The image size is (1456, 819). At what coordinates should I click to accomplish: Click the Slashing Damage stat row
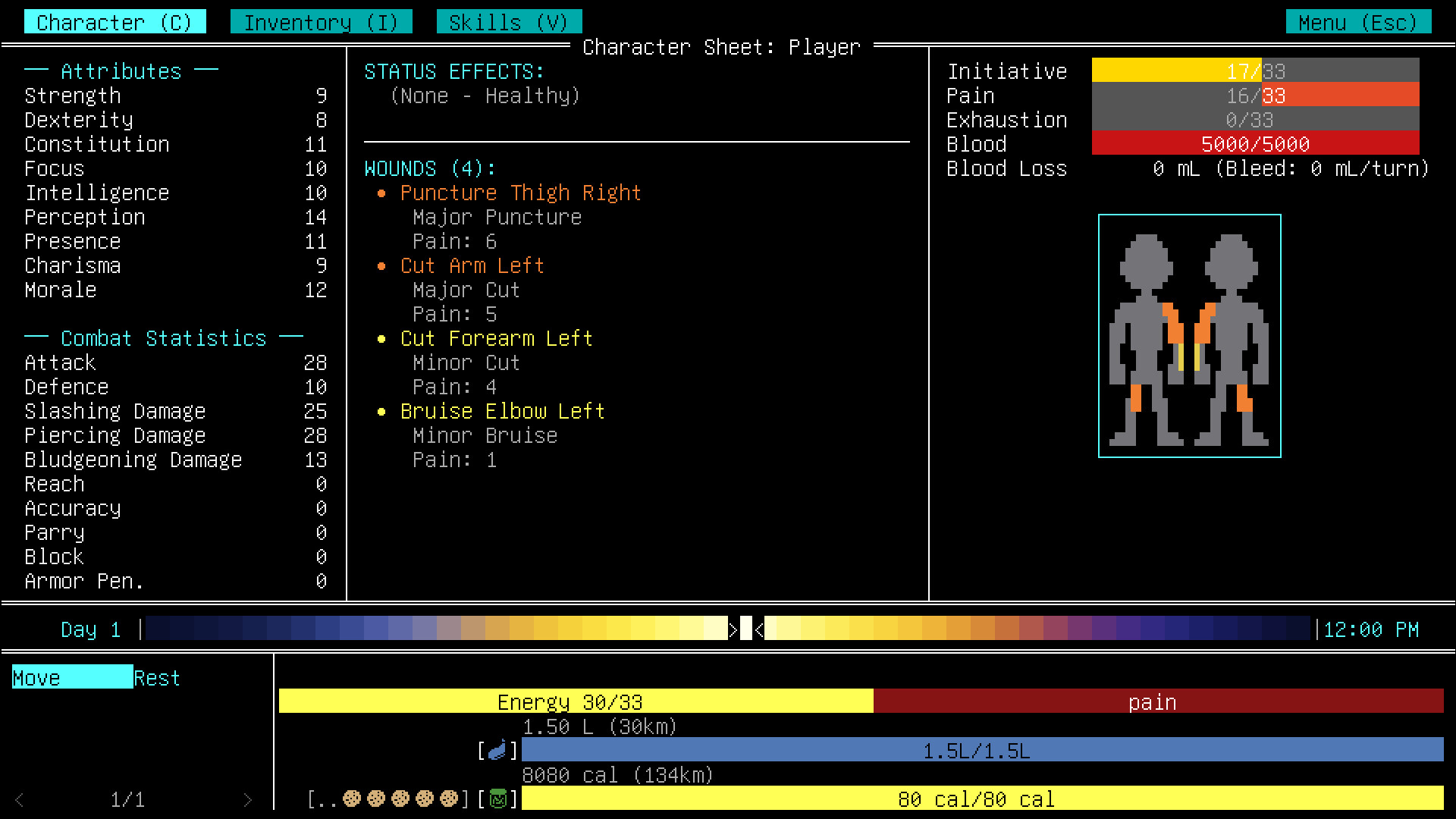click(176, 411)
